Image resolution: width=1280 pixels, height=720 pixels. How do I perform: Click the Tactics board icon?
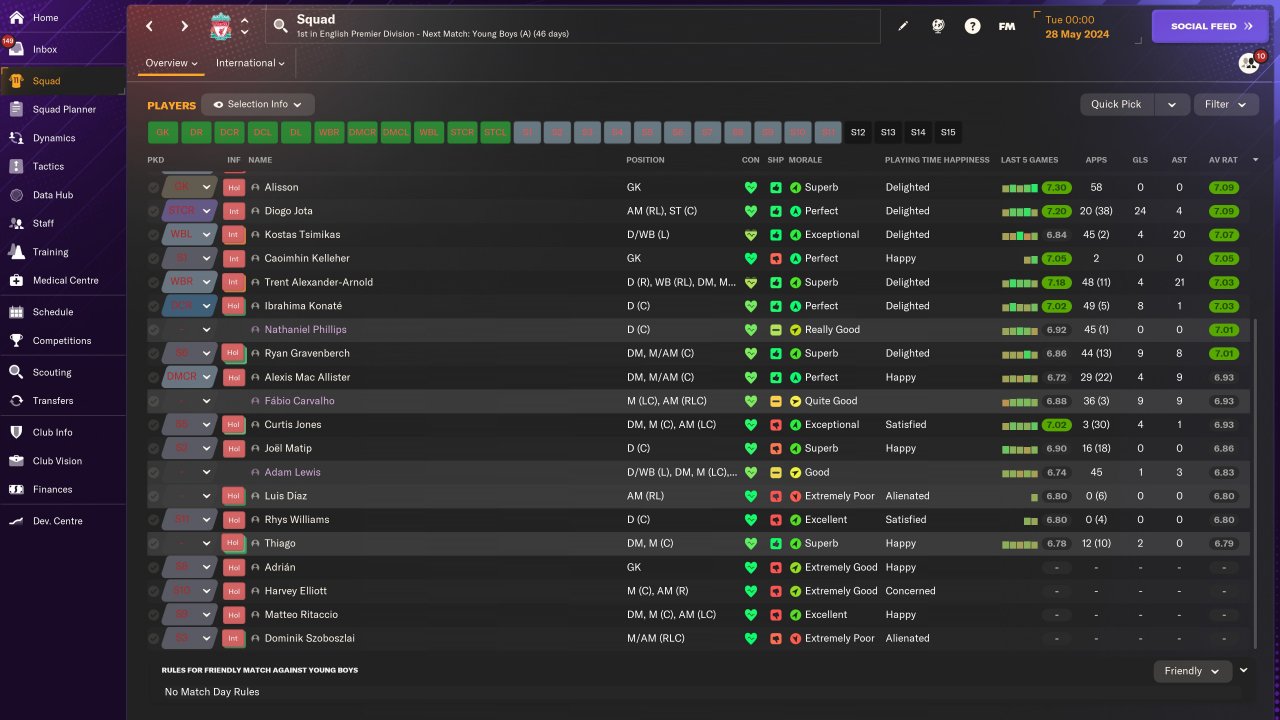[16, 166]
